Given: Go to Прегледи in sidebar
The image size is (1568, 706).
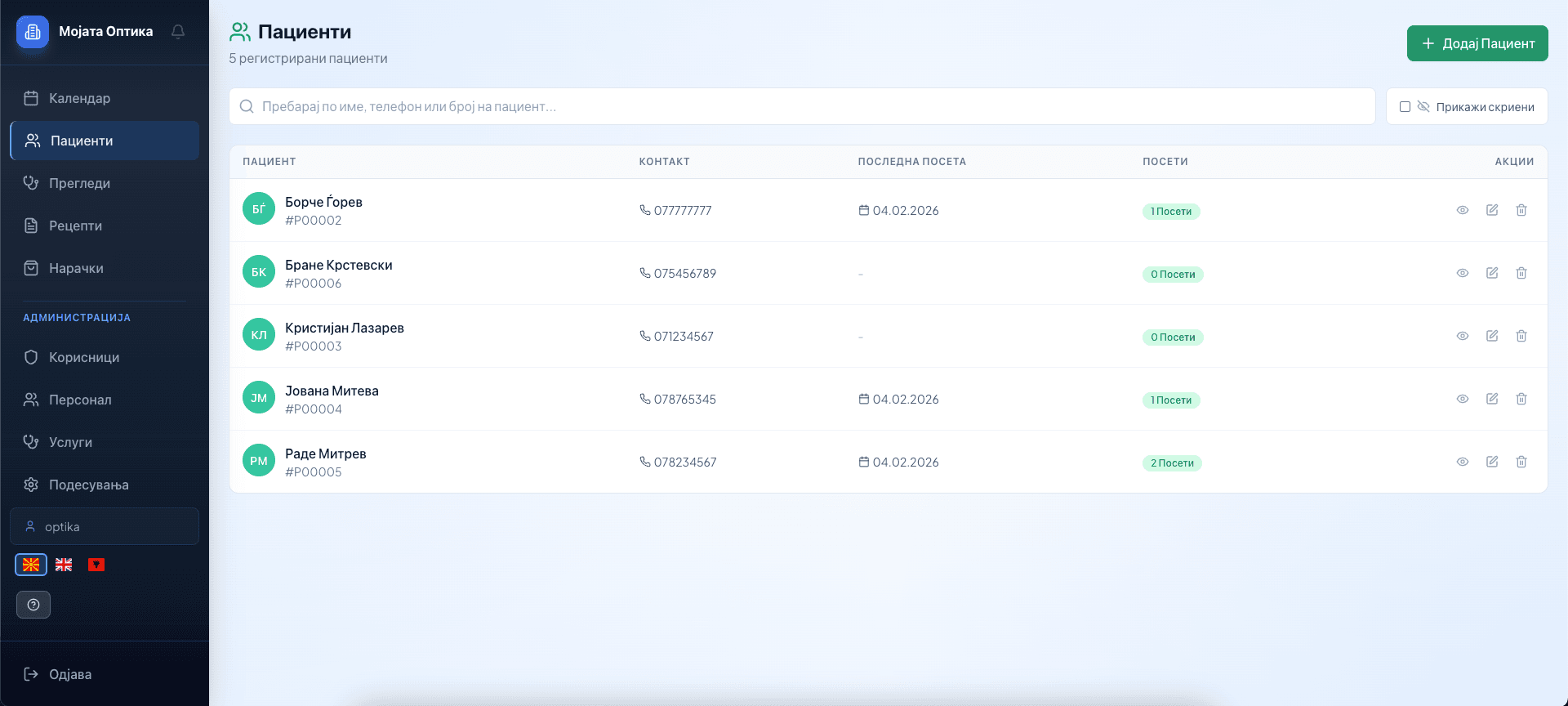Looking at the screenshot, I should pyautogui.click(x=79, y=183).
